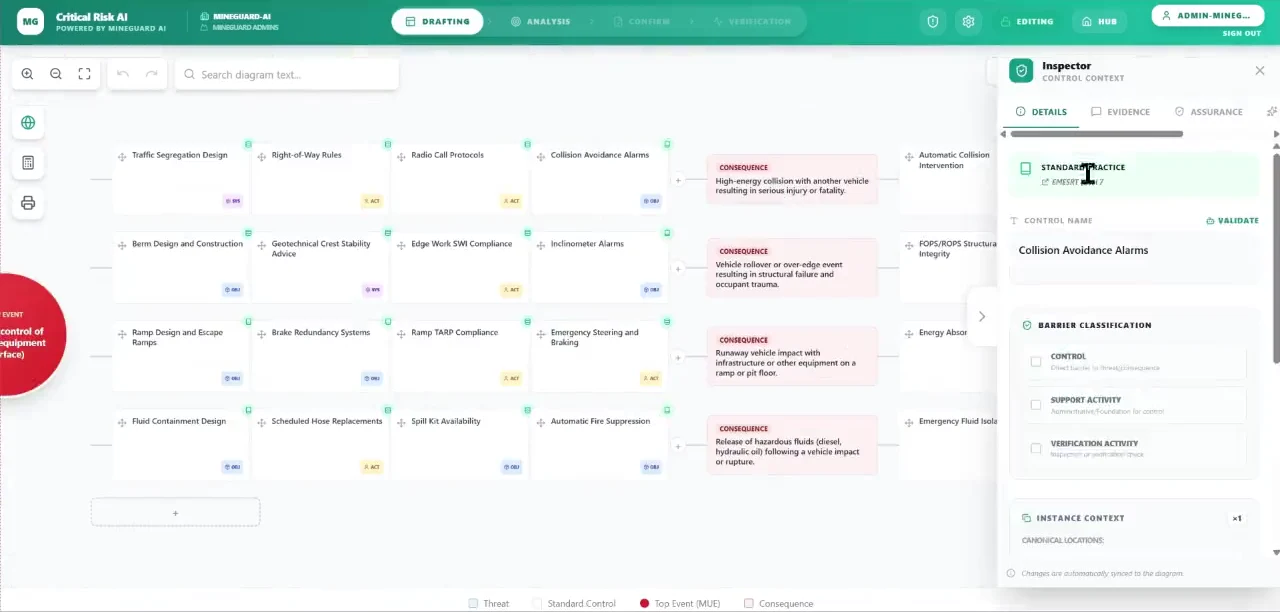Image resolution: width=1280 pixels, height=612 pixels.
Task: Zoom in on the diagram
Action: click(x=27, y=74)
